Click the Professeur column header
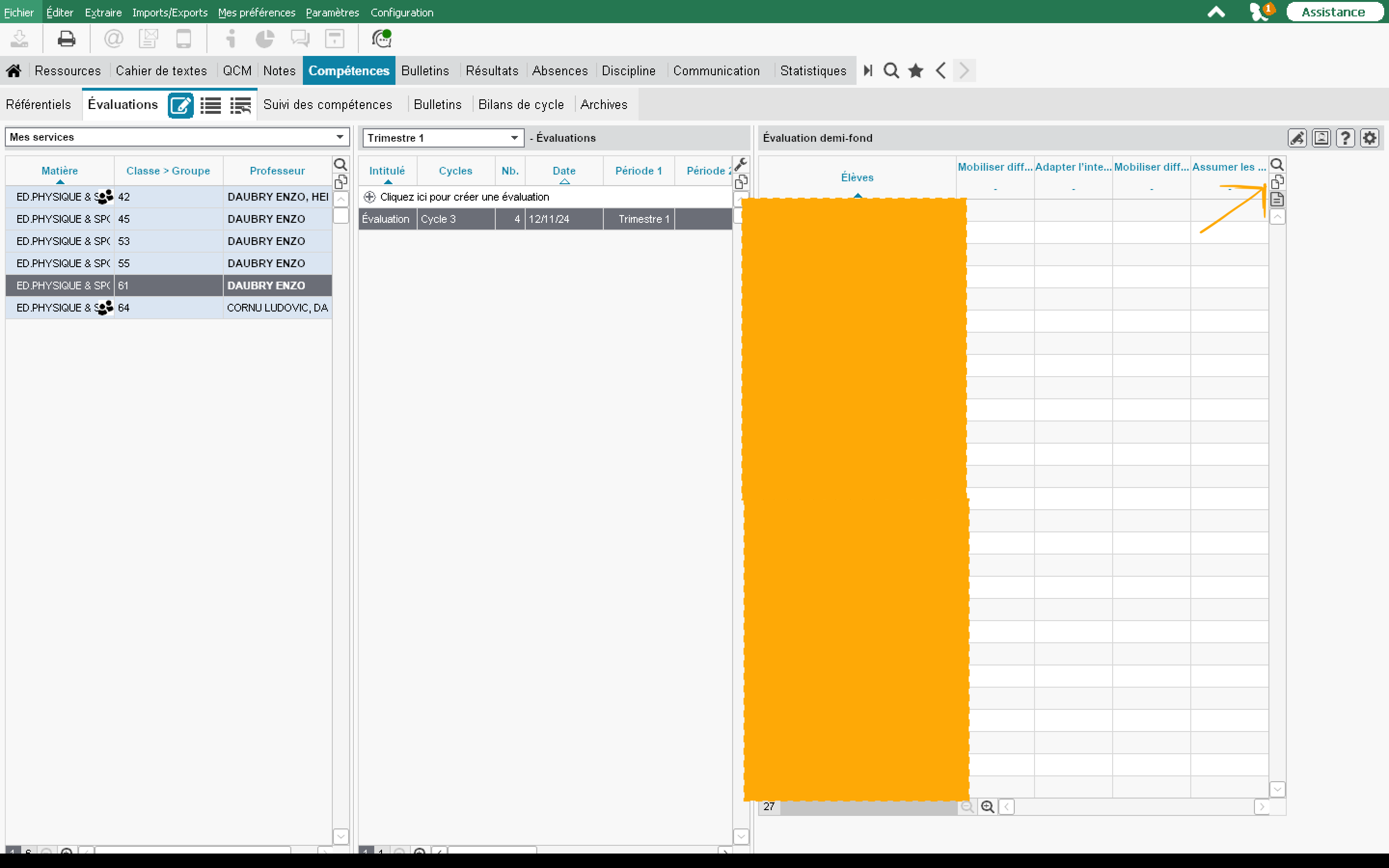The width and height of the screenshot is (1389, 868). click(277, 171)
